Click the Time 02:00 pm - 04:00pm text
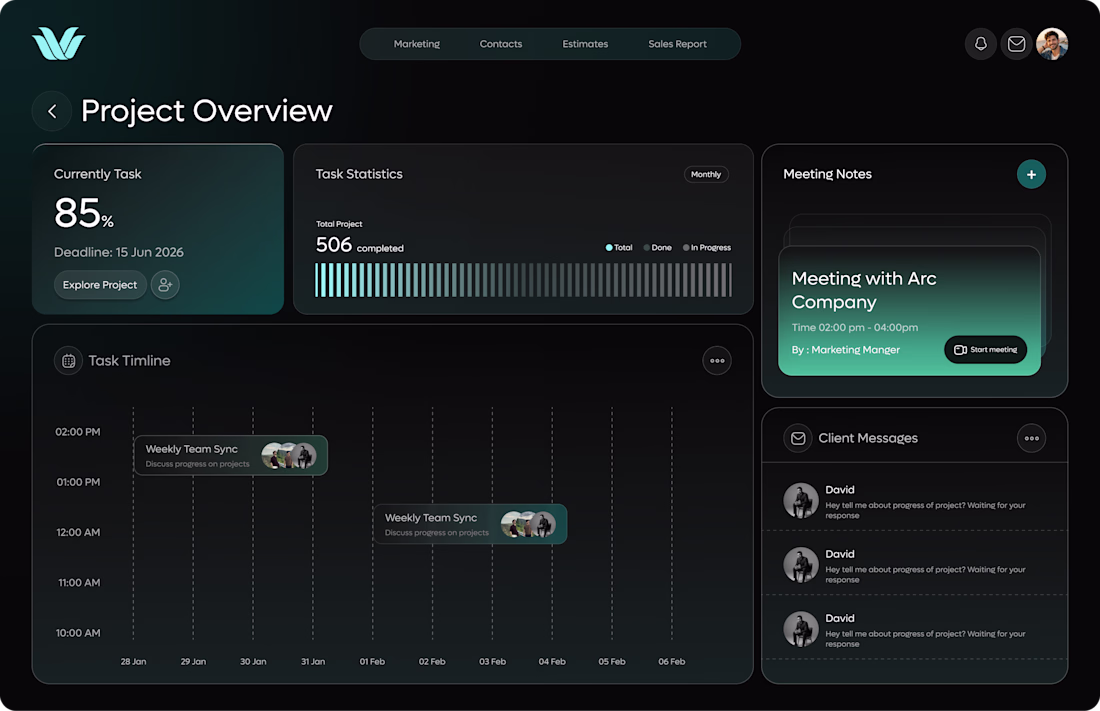 click(x=854, y=328)
